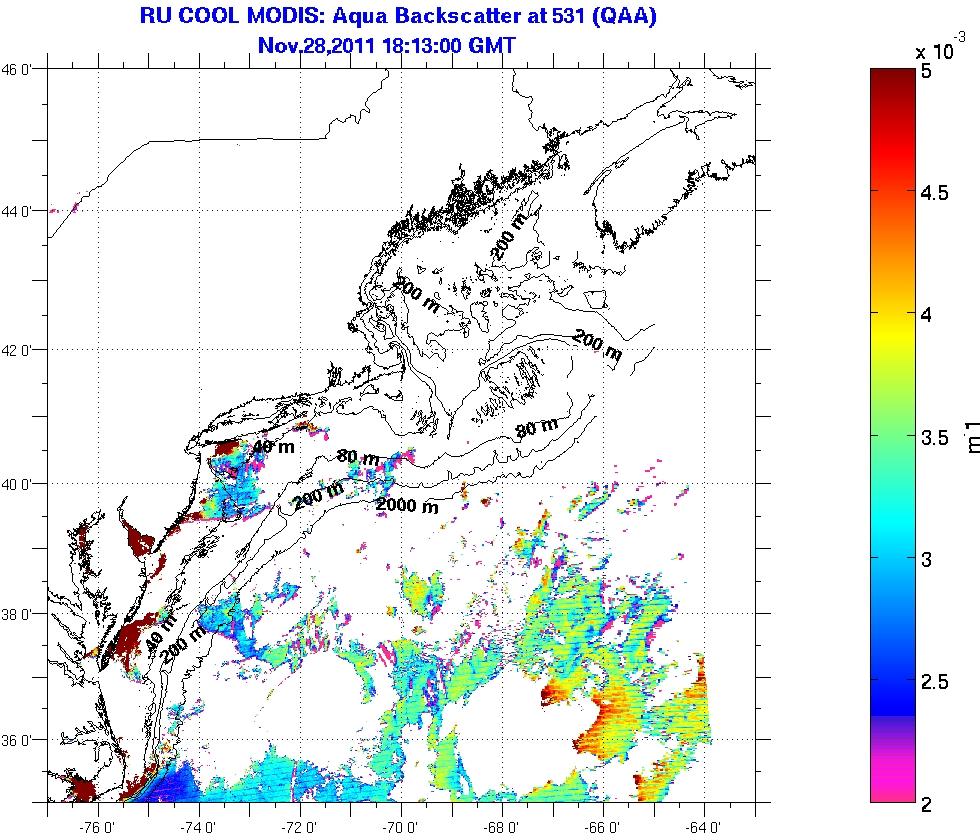Click the longitude label "-64 0'"

(x=704, y=828)
